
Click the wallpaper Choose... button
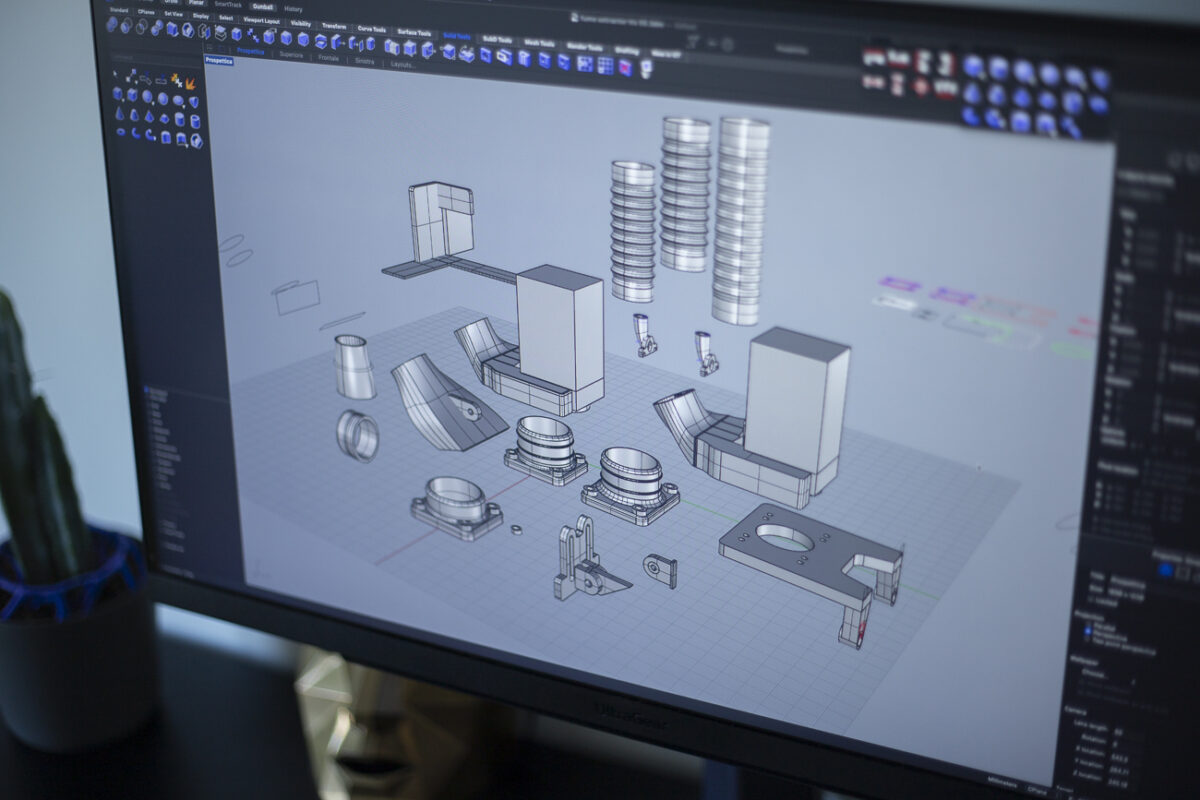1093,674
